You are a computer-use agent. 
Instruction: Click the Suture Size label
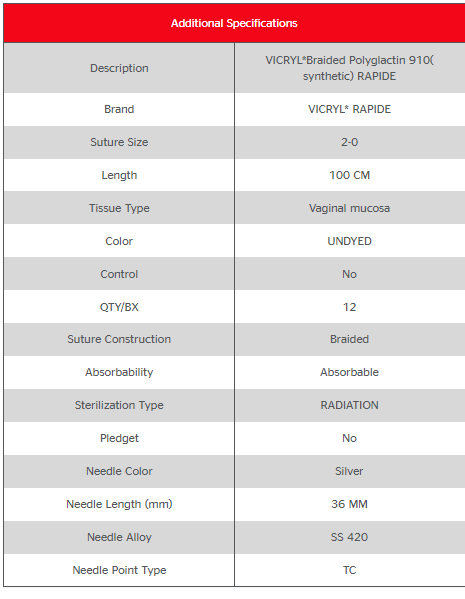tap(119, 142)
